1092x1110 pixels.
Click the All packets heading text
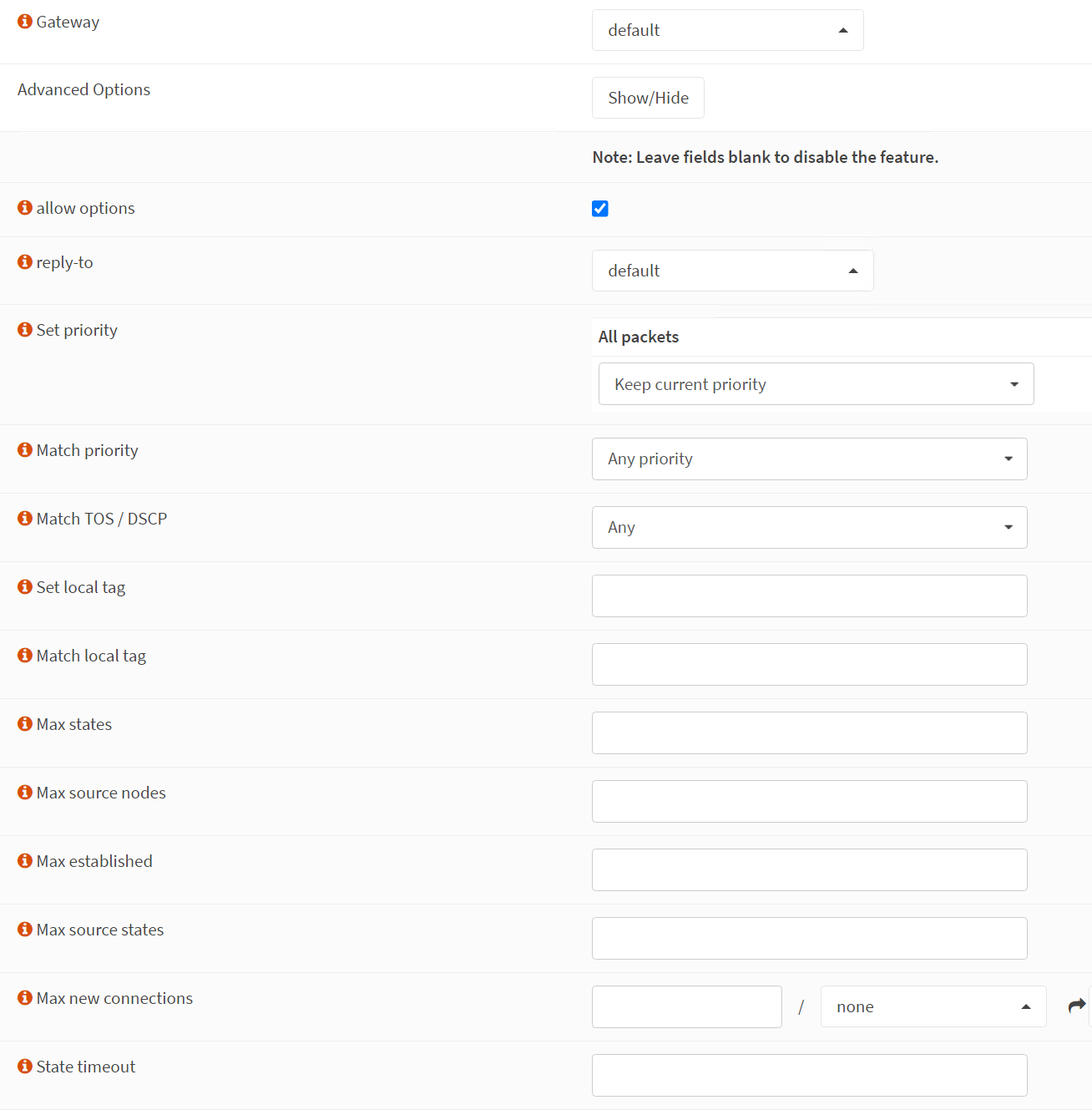(x=639, y=337)
